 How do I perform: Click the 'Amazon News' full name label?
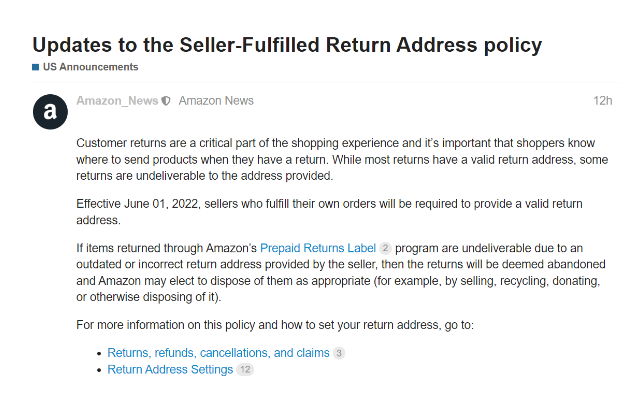216,101
